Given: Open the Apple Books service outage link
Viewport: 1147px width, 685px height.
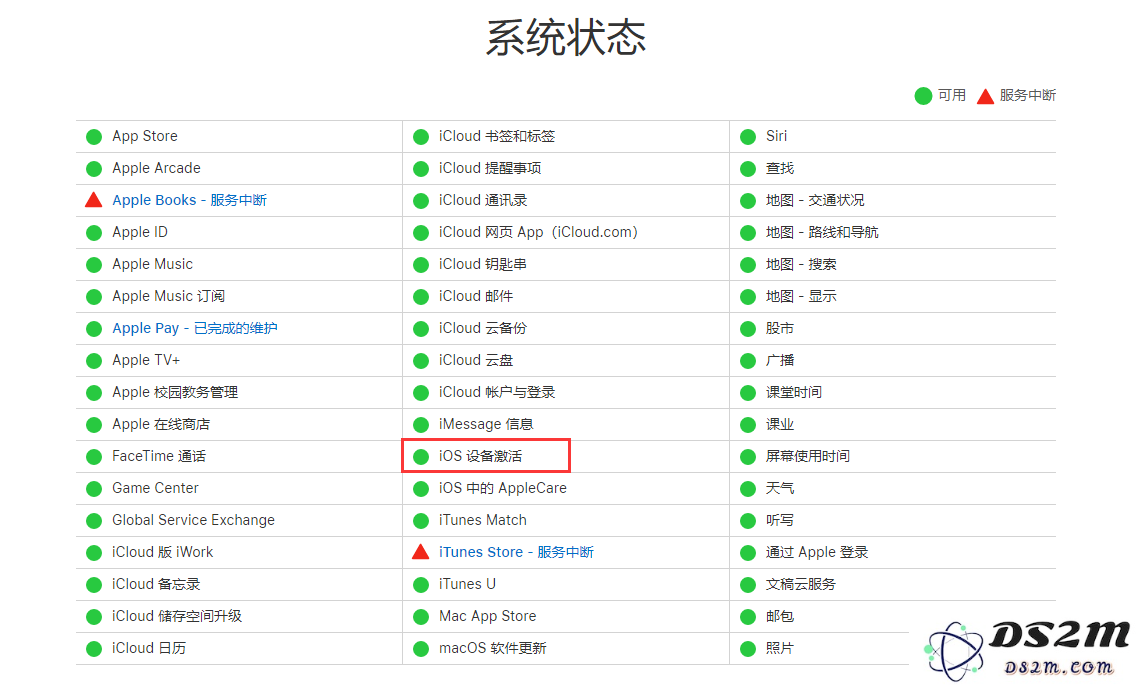Looking at the screenshot, I should (189, 200).
